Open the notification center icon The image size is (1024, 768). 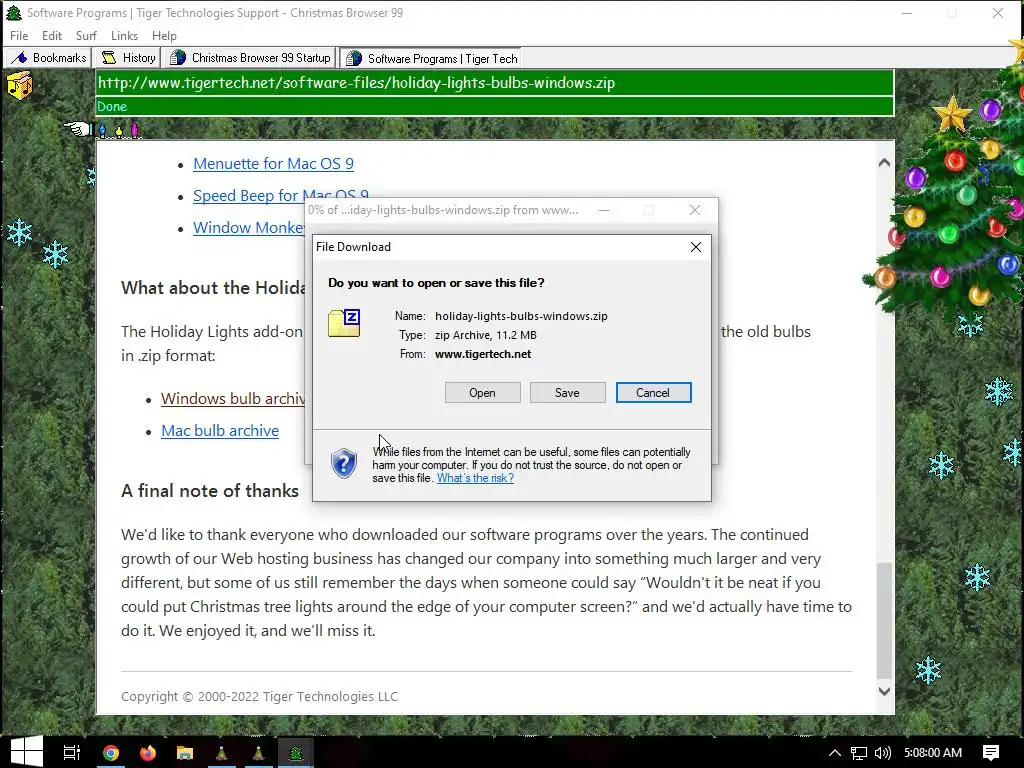(991, 753)
